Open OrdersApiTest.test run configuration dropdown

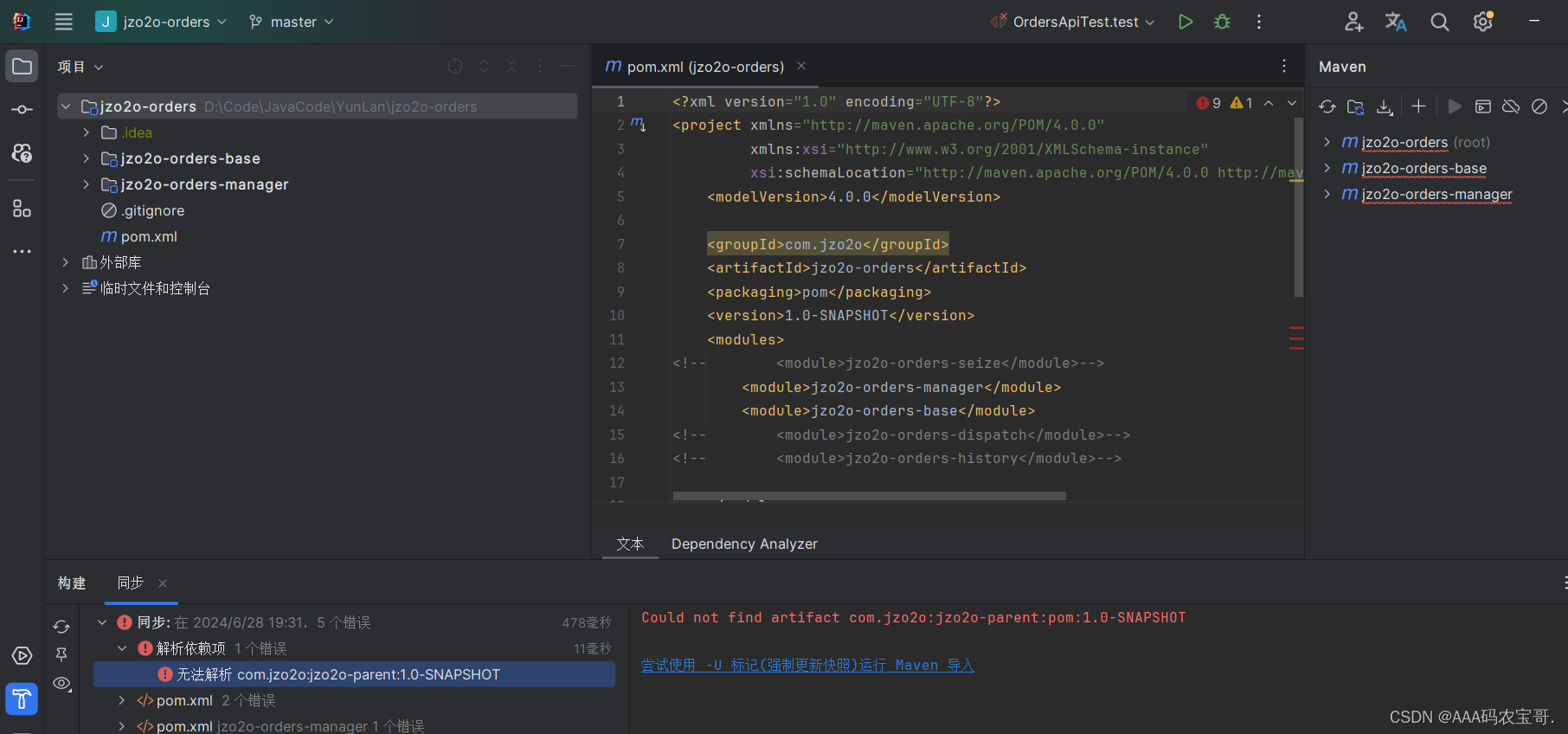click(1073, 22)
